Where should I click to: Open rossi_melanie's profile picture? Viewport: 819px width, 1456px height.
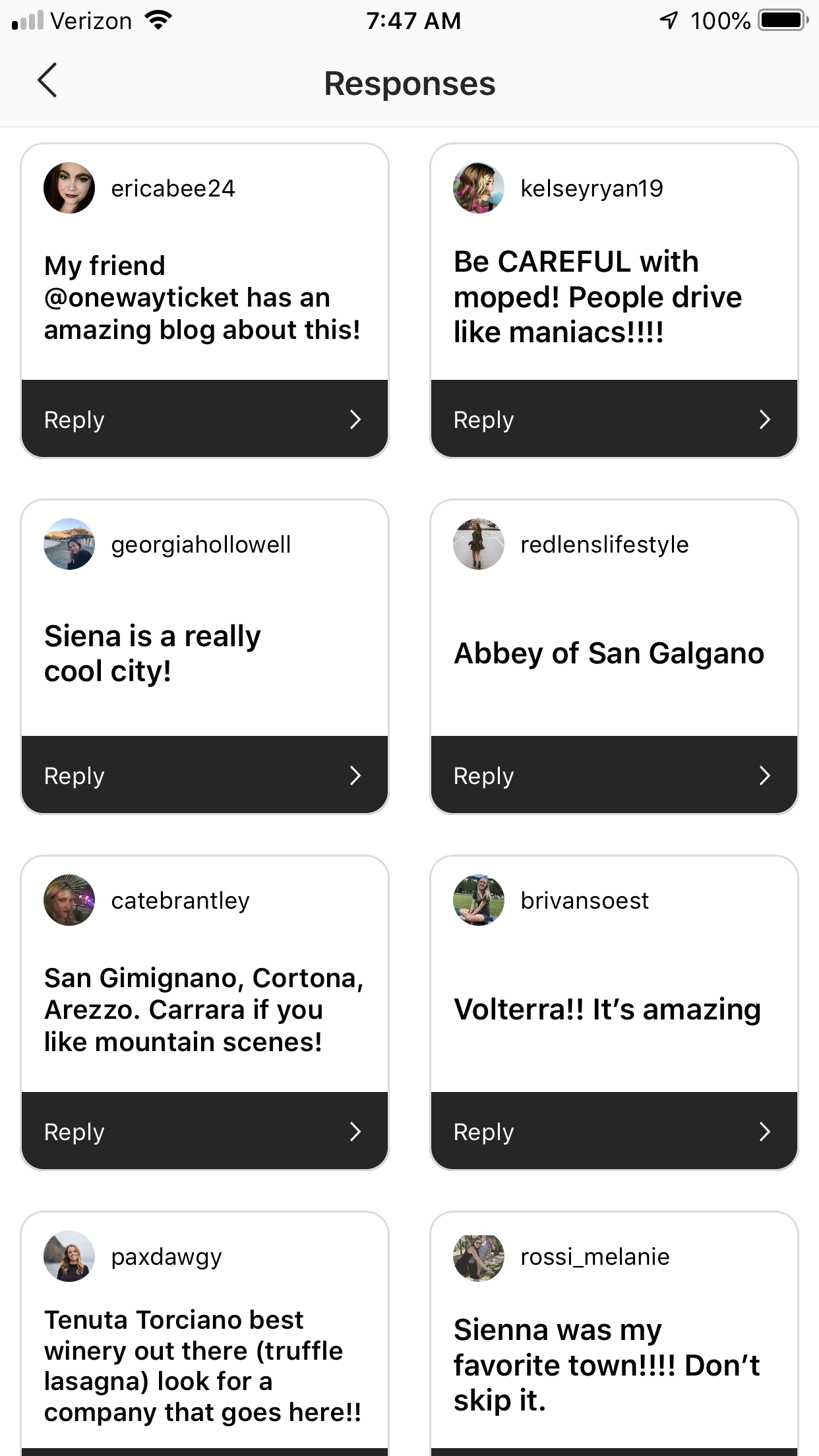pyautogui.click(x=479, y=1256)
